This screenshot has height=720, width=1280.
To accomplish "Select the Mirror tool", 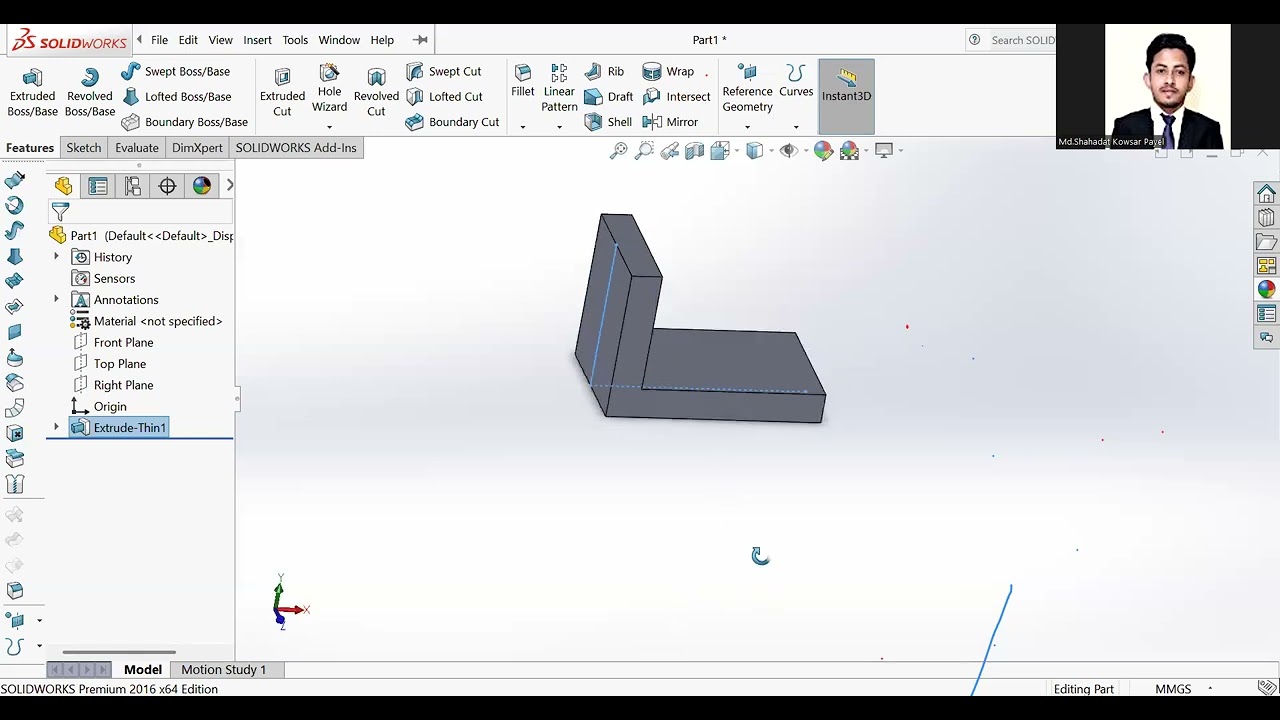I will pos(670,122).
